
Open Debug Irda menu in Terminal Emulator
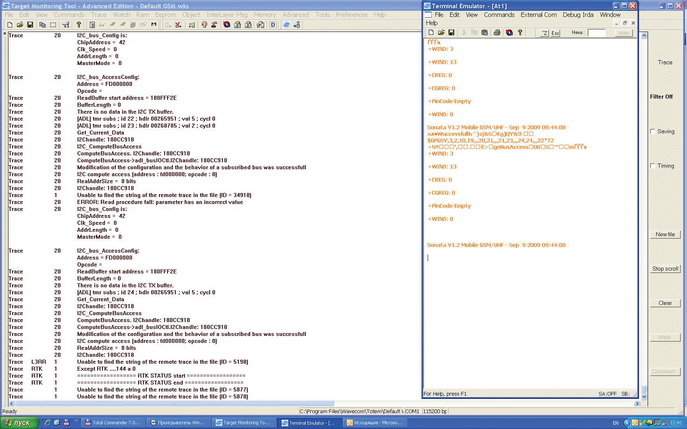(578, 14)
